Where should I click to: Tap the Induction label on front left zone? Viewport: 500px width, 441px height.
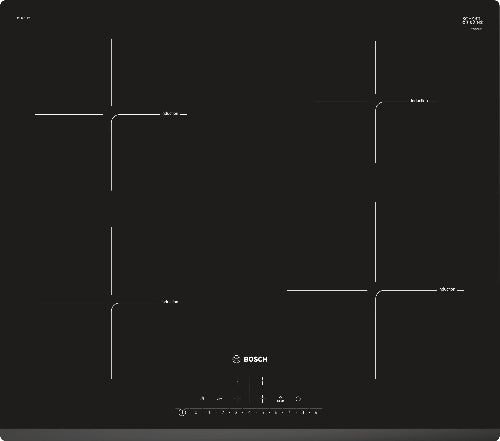click(x=171, y=302)
